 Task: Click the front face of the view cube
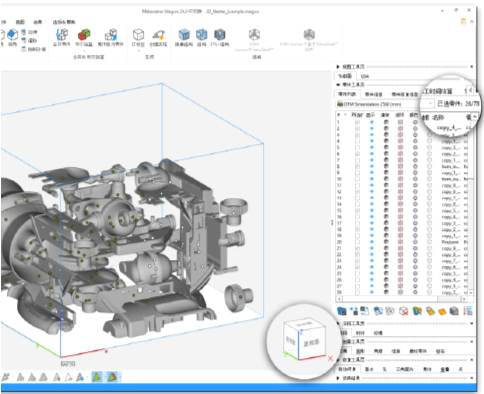pos(311,343)
